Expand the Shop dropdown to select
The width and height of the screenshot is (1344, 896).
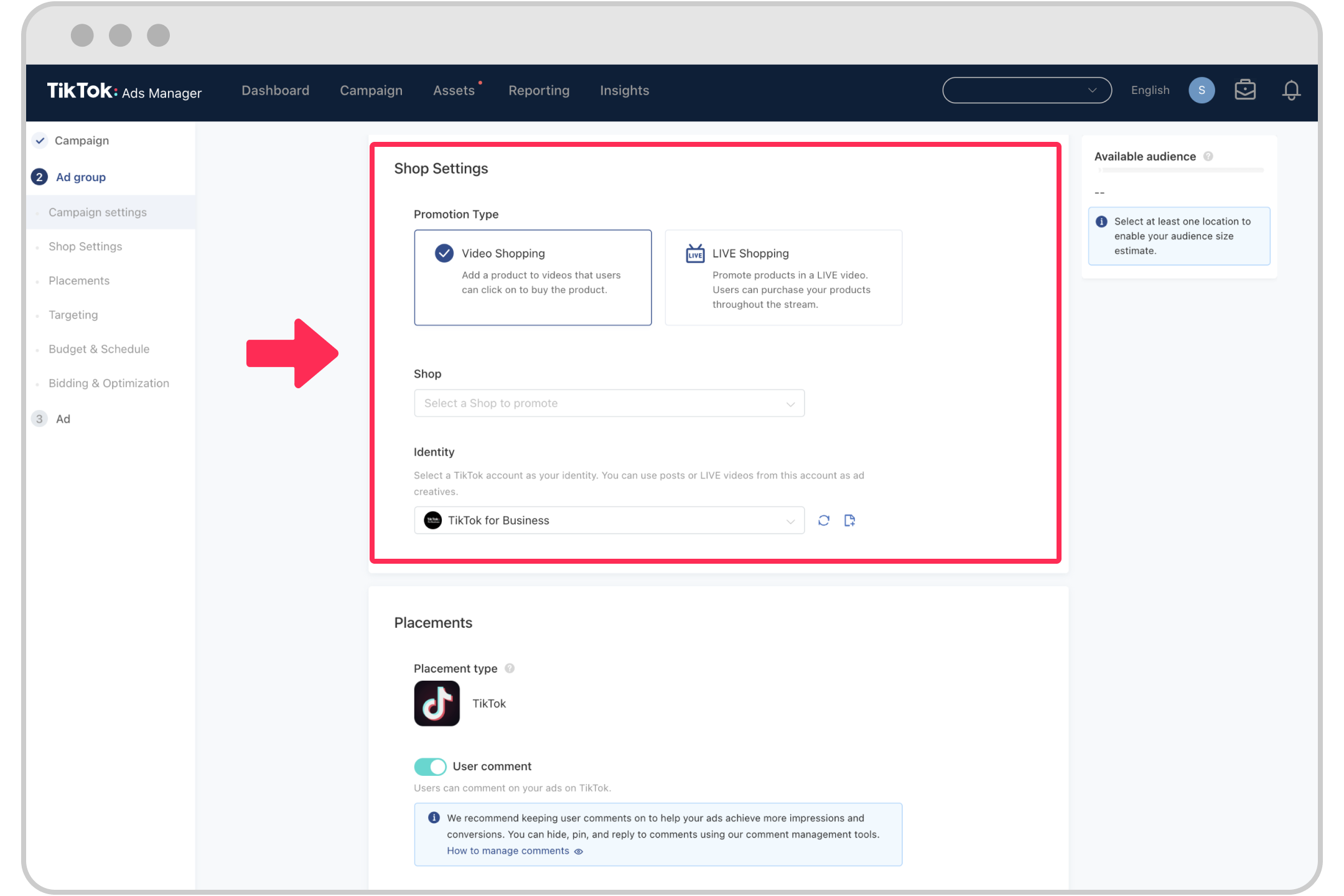click(609, 403)
